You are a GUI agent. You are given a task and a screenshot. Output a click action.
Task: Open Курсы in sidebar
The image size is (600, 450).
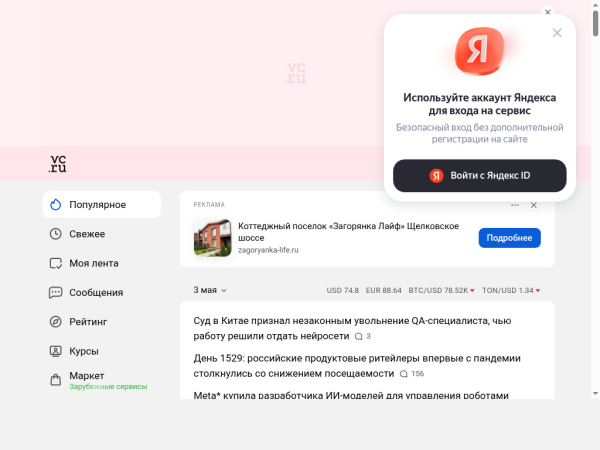tap(102, 351)
